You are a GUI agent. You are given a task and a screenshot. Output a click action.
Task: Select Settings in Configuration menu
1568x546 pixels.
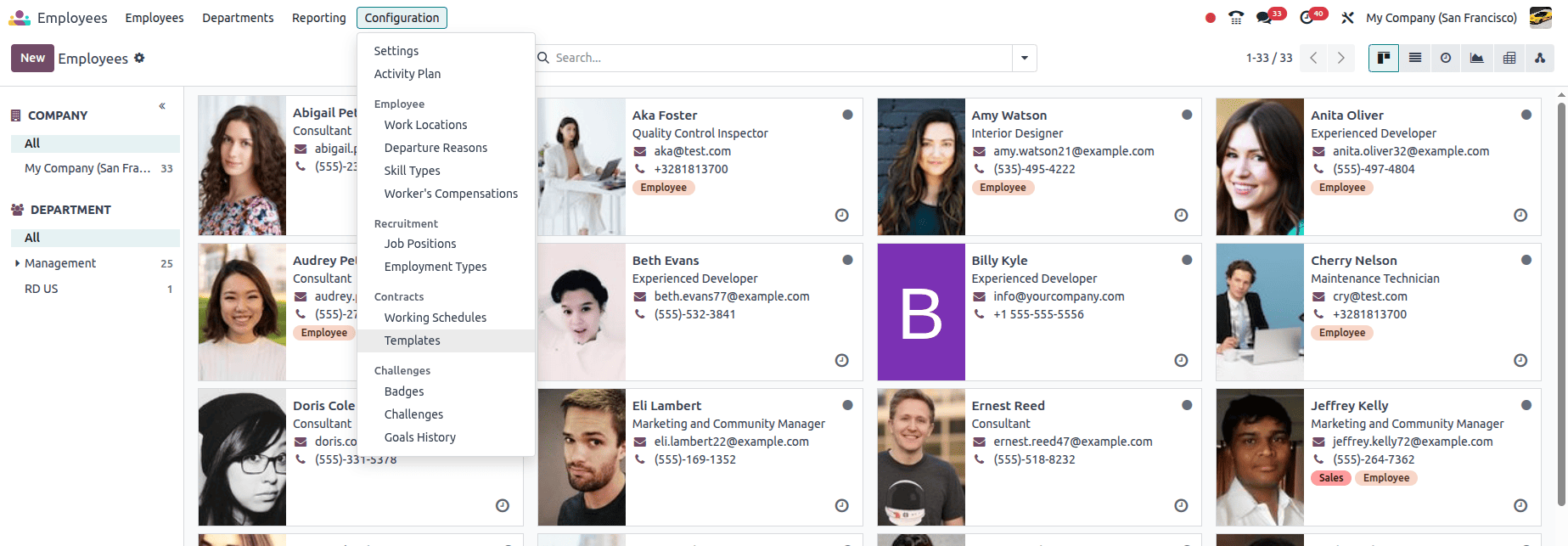click(x=447, y=51)
